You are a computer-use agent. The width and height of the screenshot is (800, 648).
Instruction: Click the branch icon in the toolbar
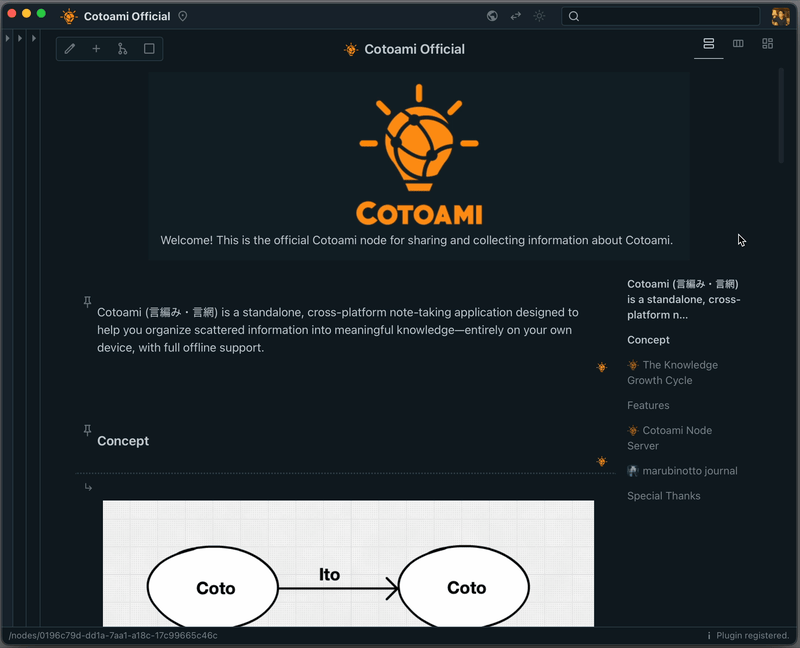point(123,49)
